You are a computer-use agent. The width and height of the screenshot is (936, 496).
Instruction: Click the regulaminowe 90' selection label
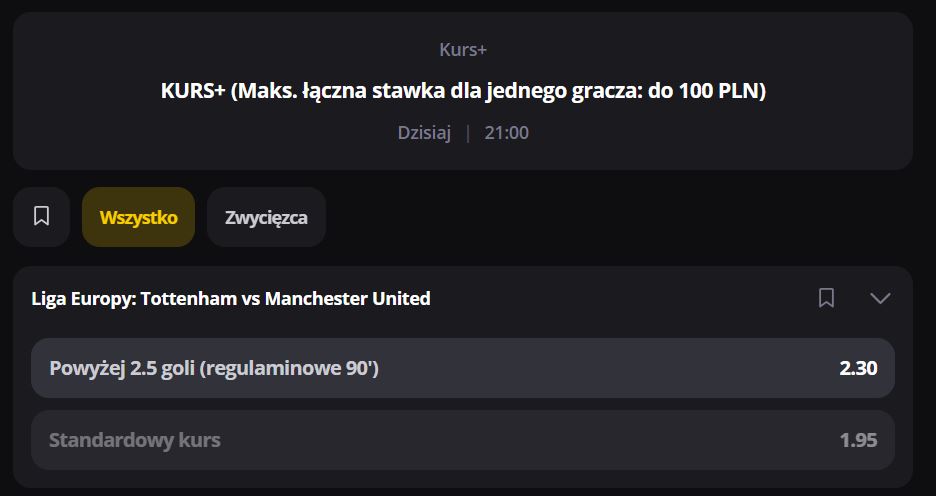(x=289, y=368)
